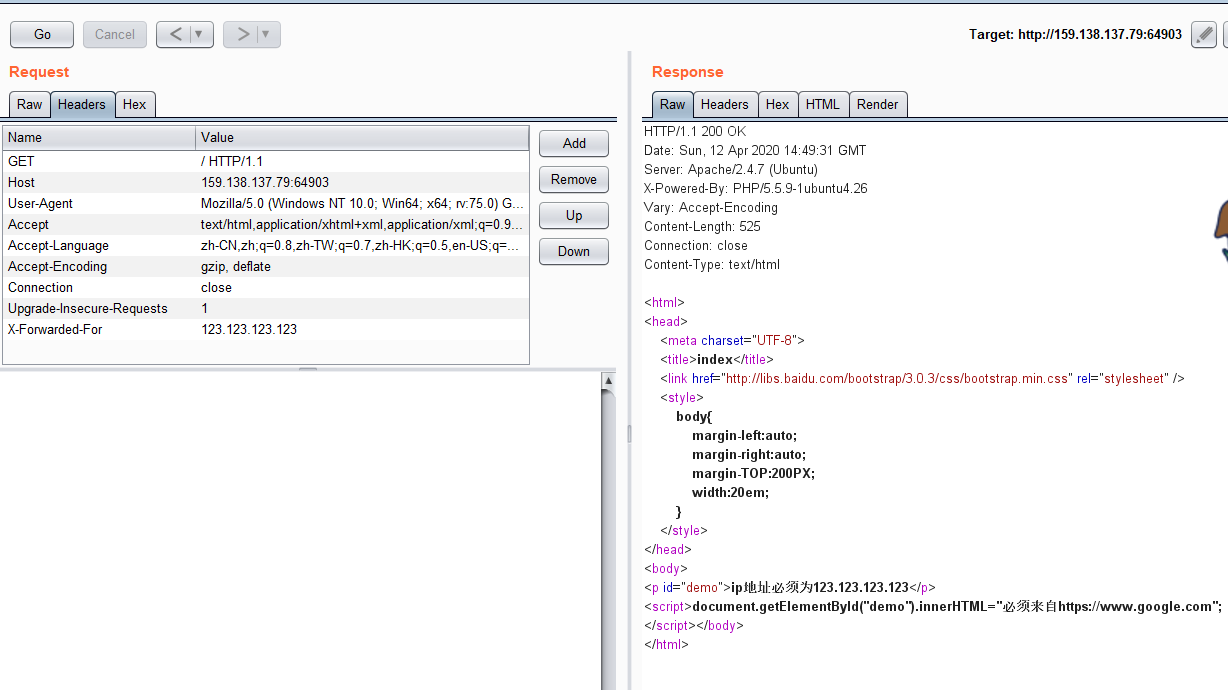Select the GET row in headers table

[x=266, y=161]
